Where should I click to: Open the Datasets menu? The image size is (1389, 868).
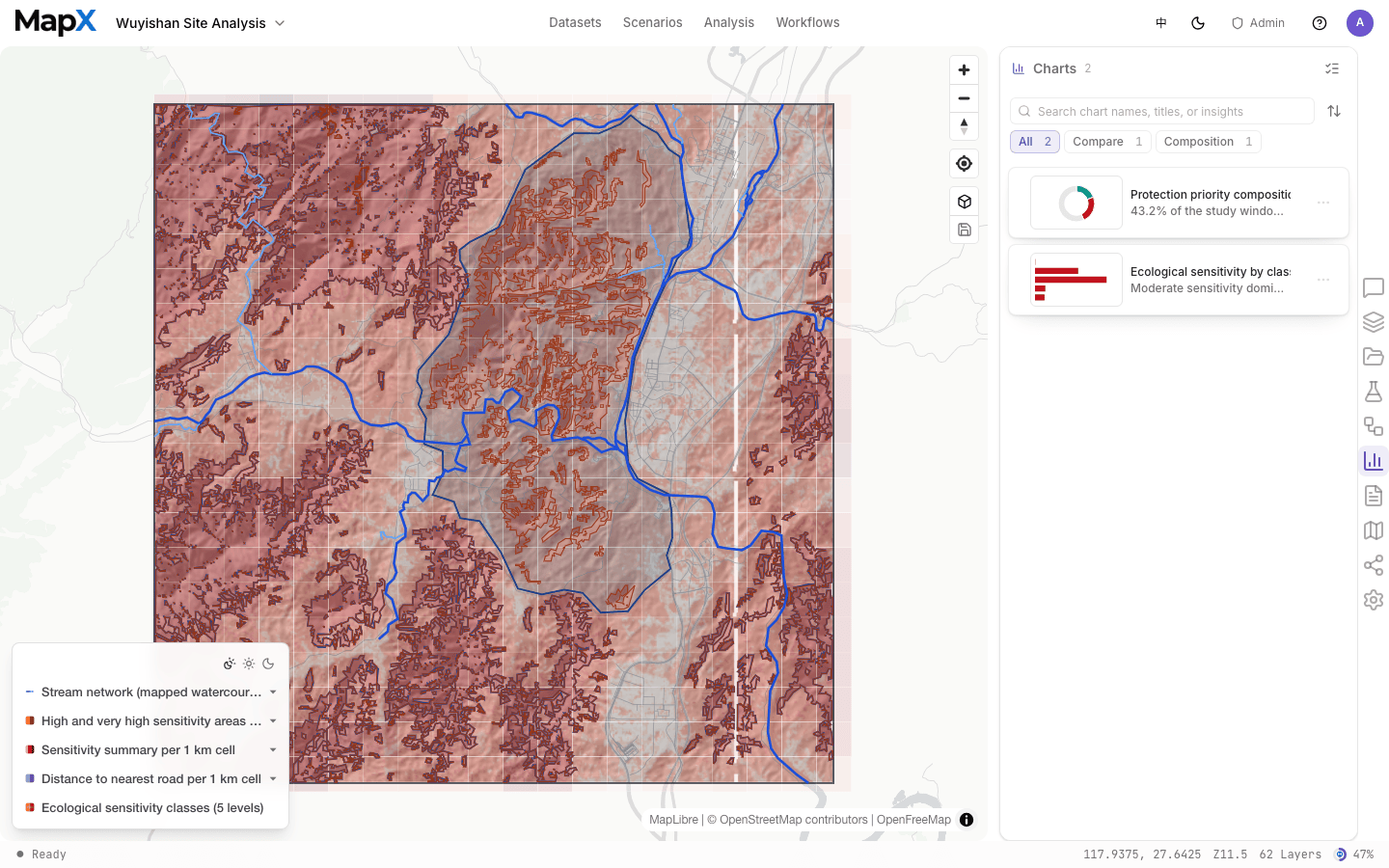[x=575, y=23]
